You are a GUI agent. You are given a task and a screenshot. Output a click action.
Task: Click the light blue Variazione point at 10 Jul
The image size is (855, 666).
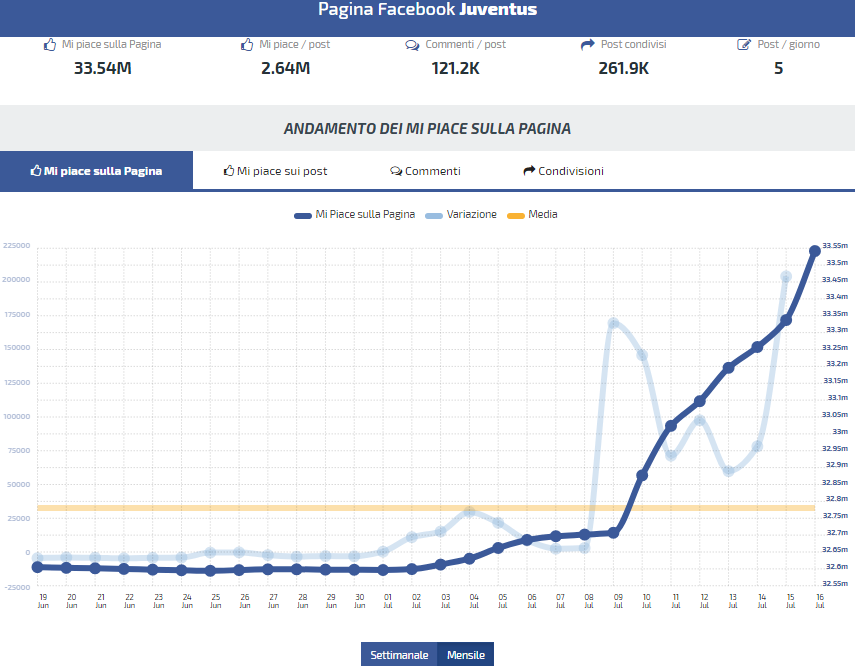(642, 355)
